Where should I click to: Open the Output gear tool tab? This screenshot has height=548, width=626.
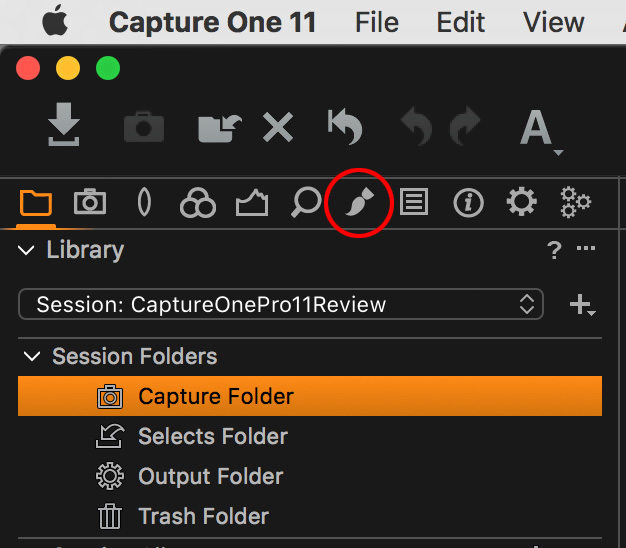(521, 203)
